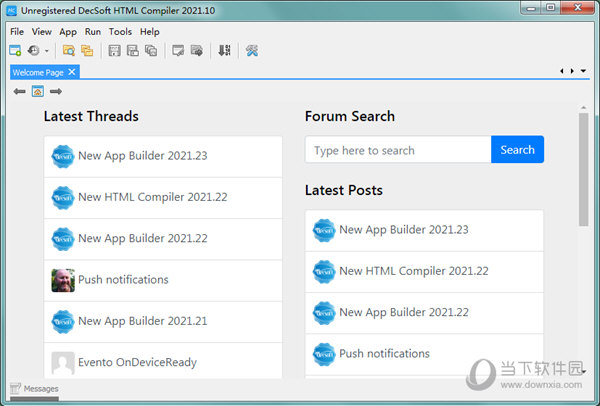Open the Messages panel at bottom
Screen dimensions: 600x406
34,389
